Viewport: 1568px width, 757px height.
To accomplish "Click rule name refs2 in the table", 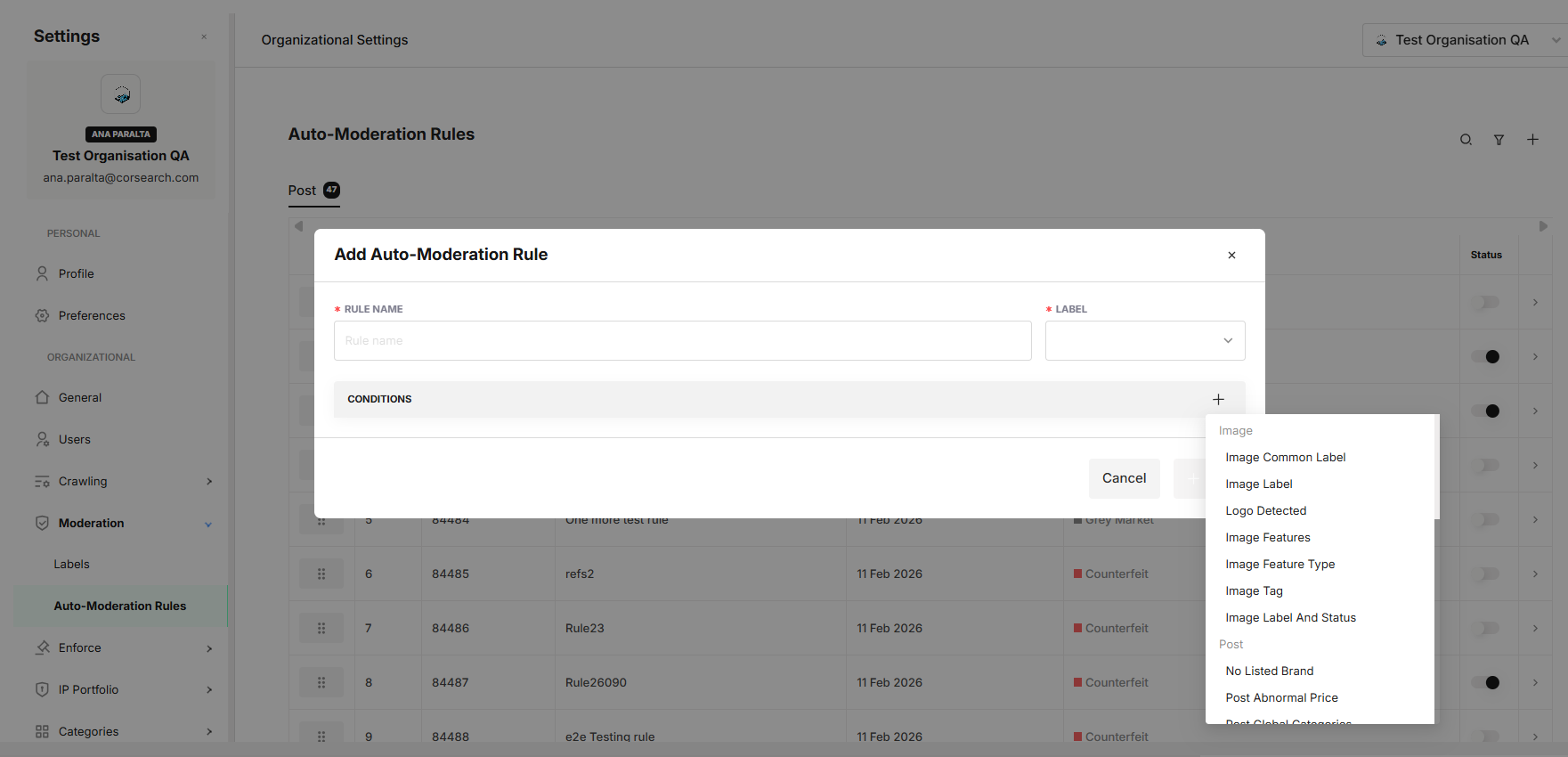I will (580, 574).
